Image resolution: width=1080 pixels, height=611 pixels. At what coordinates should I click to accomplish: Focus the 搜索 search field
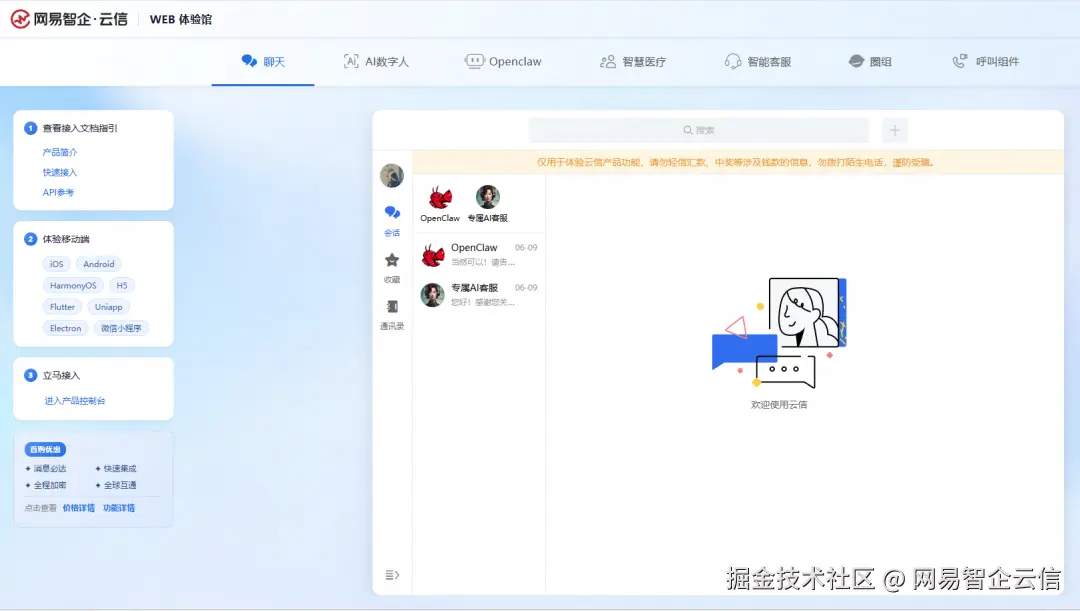click(x=698, y=130)
